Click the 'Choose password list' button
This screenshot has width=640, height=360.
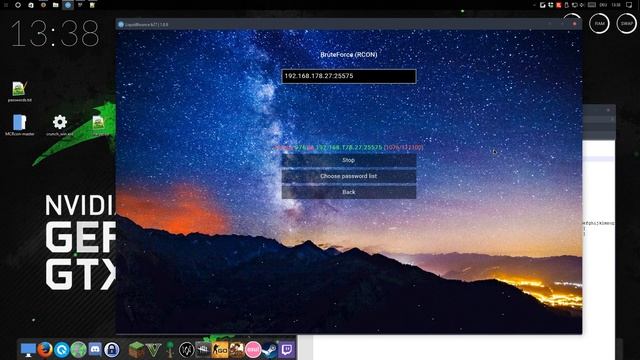click(349, 176)
